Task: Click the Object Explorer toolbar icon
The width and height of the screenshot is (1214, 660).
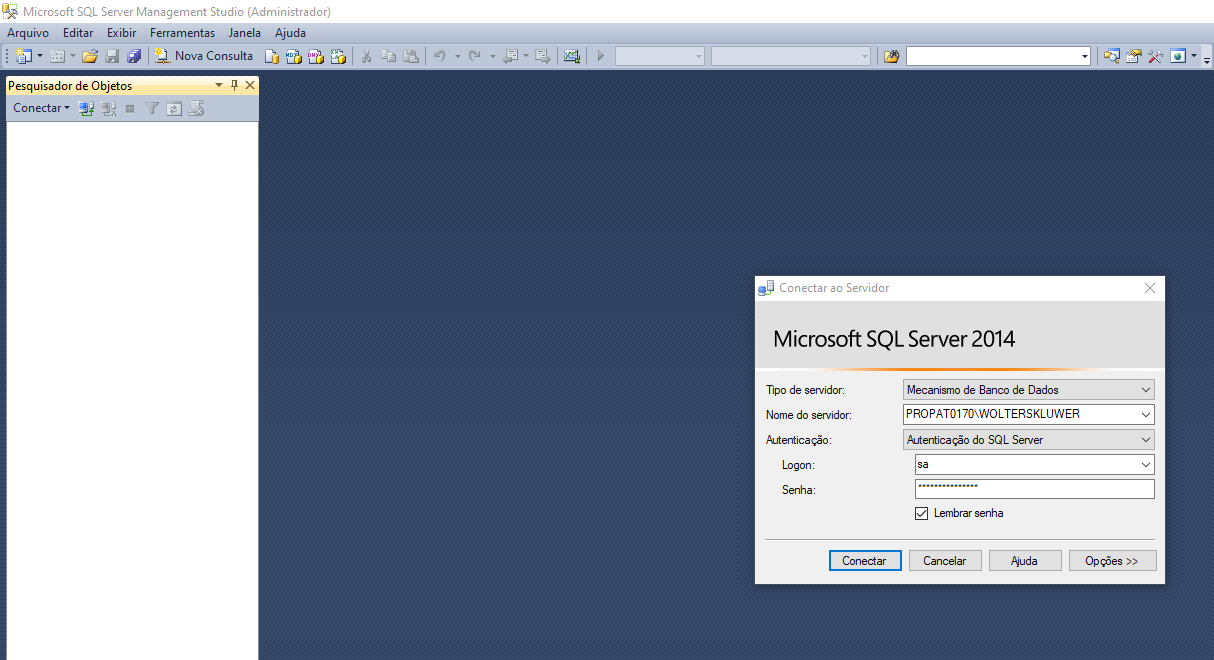Action: coord(1111,56)
